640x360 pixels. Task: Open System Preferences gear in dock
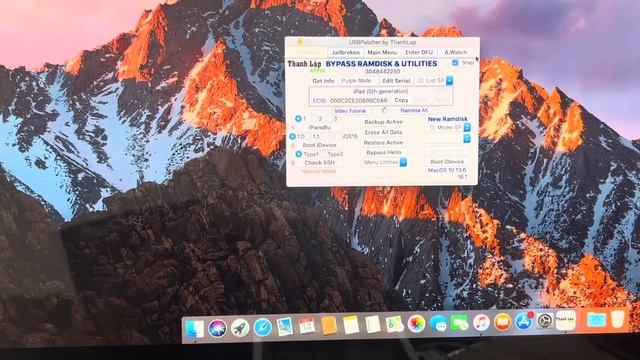[x=544, y=321]
